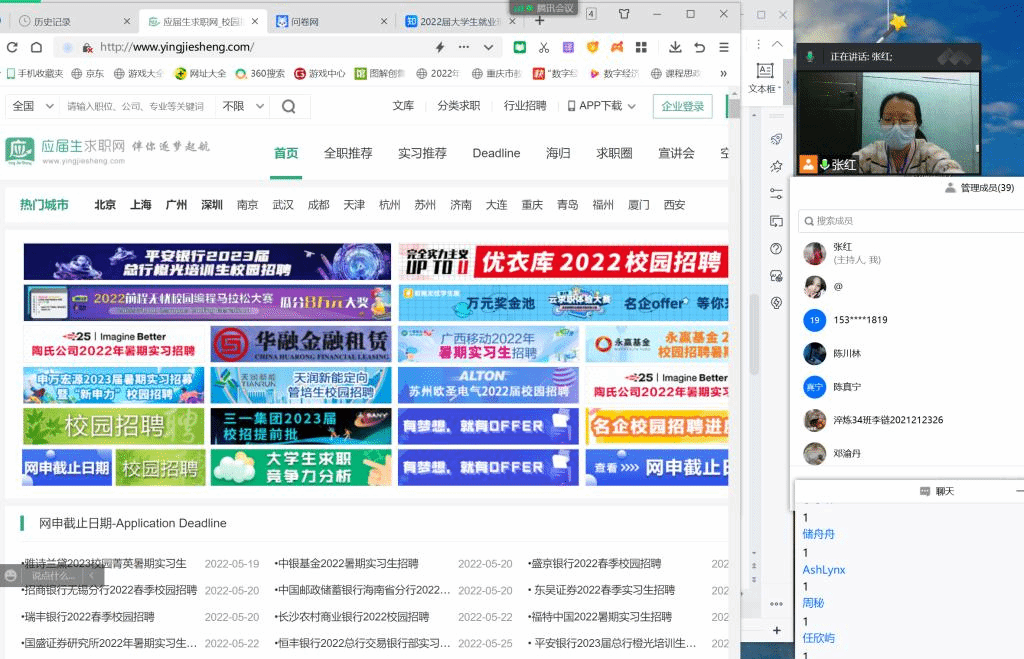Open the 不限 filter dropdown
Viewport: 1024px width, 659px height.
[241, 106]
